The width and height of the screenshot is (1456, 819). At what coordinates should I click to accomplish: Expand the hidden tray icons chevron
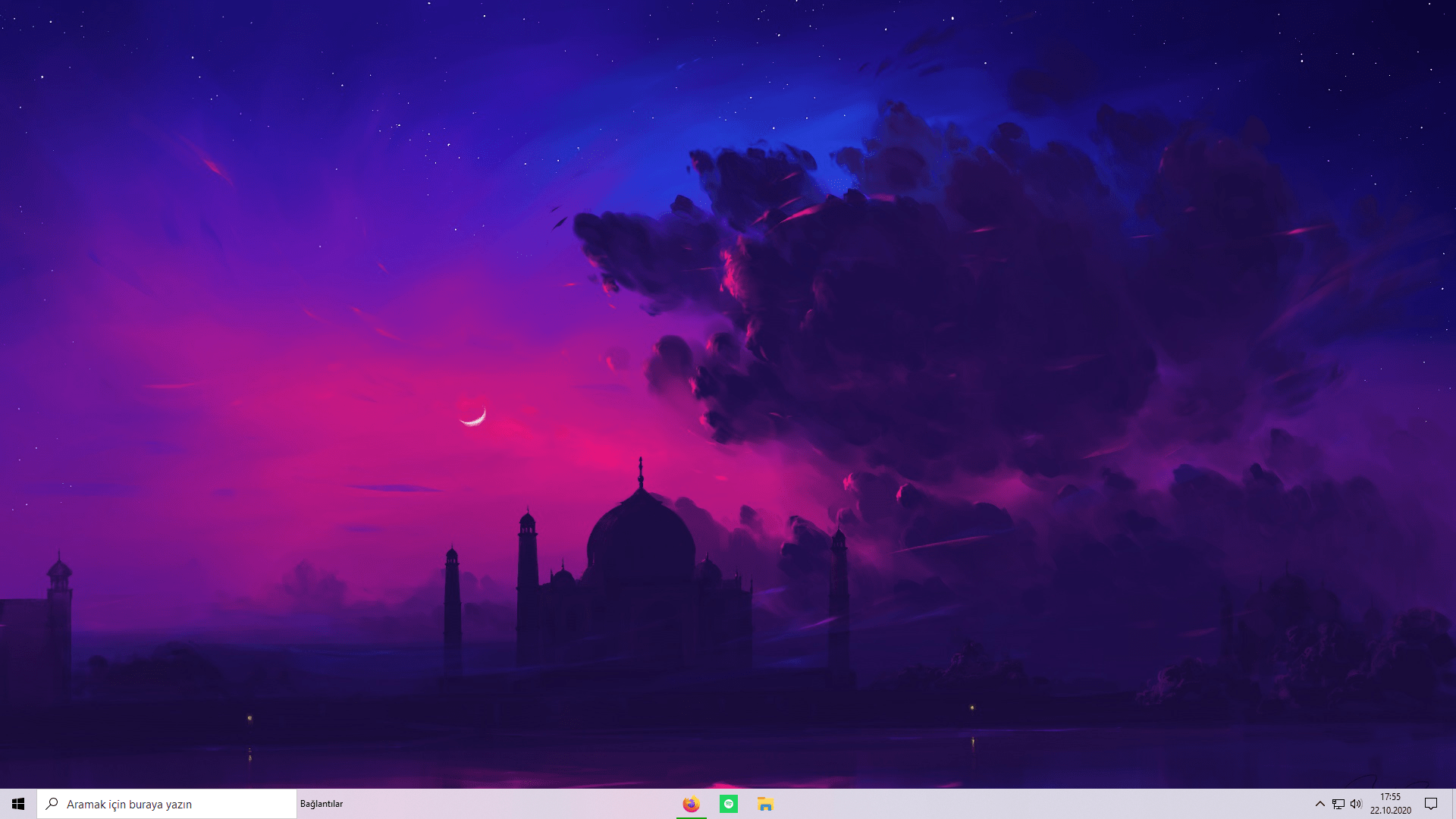coord(1319,804)
